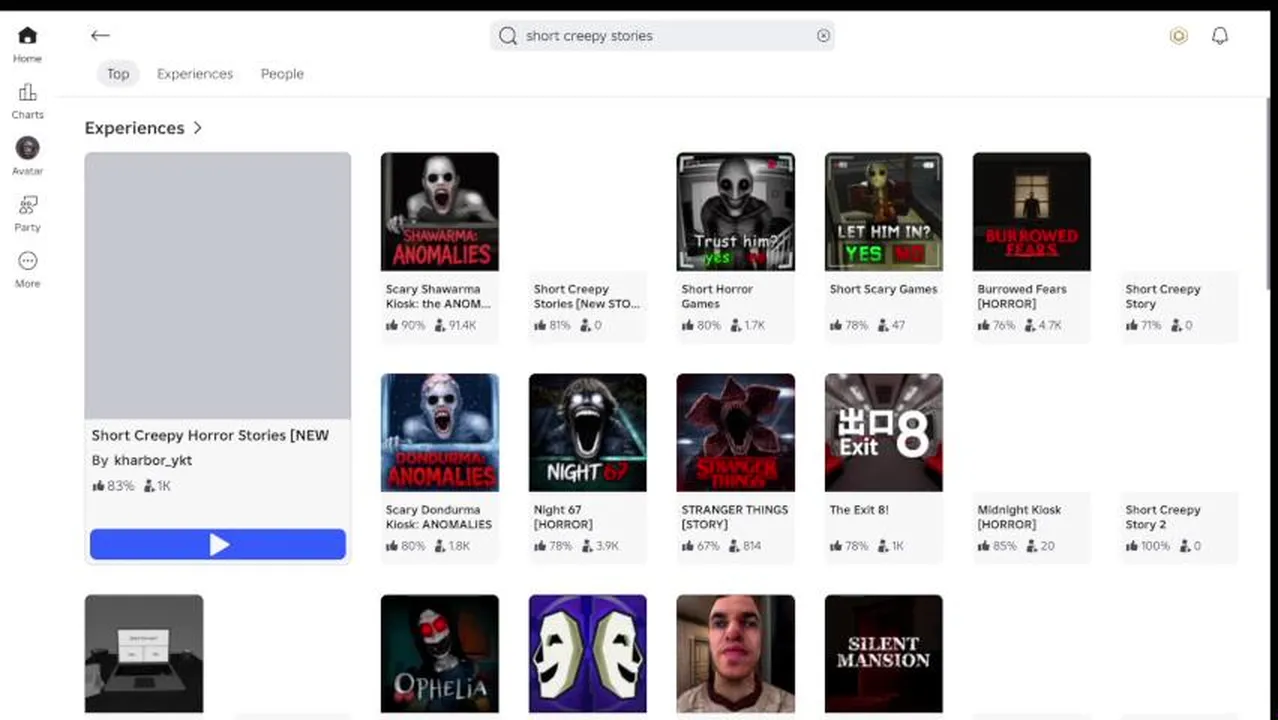The width and height of the screenshot is (1278, 720).
Task: Open Stranger Things thumbnail
Action: (736, 432)
